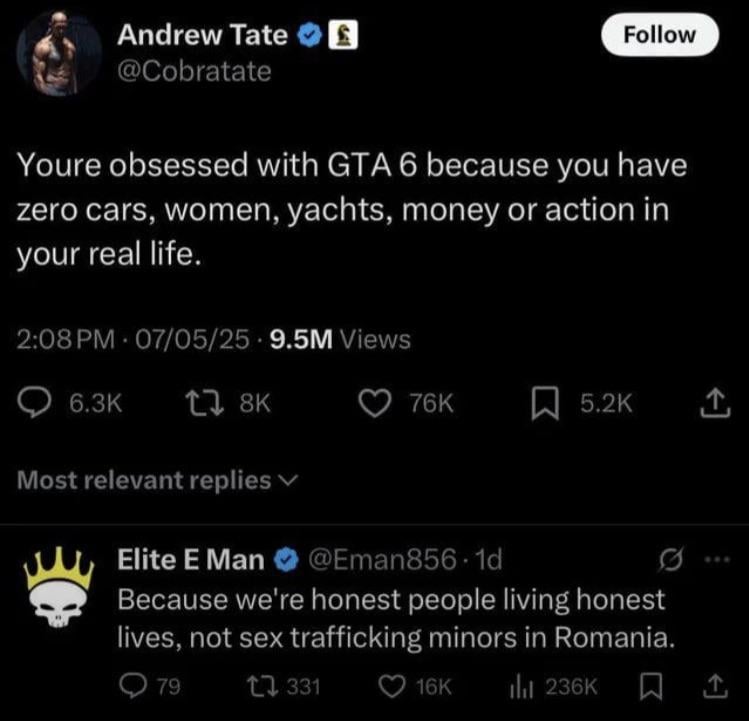Reply to Elite E Man's comment

click(131, 687)
